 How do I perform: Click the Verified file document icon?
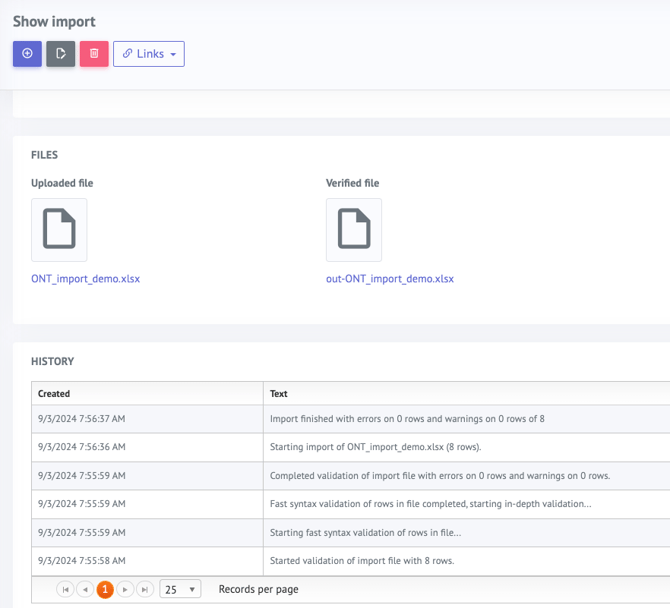click(354, 230)
